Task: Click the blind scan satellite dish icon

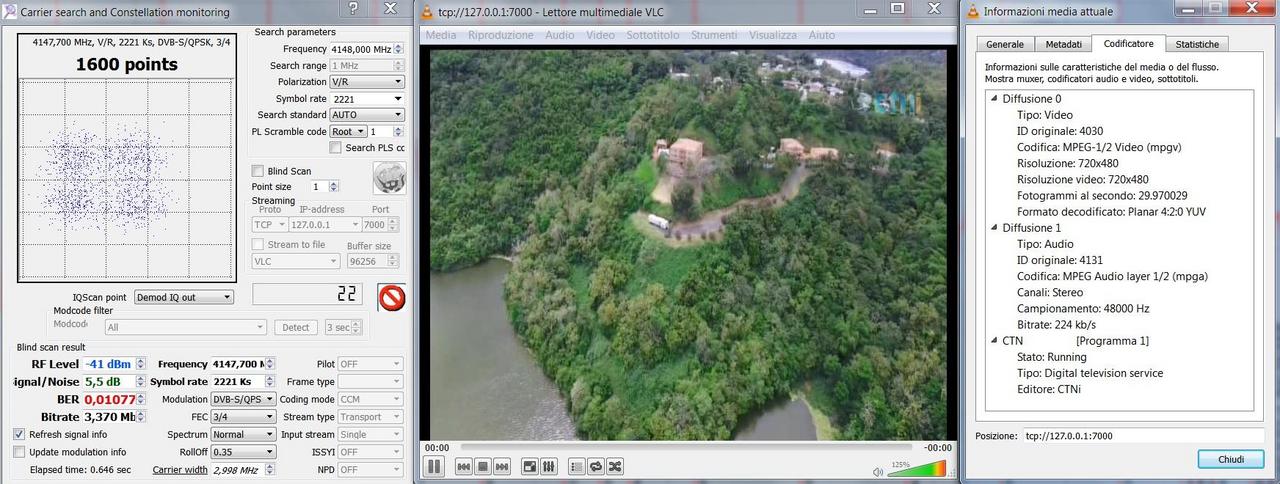Action: pyautogui.click(x=389, y=177)
